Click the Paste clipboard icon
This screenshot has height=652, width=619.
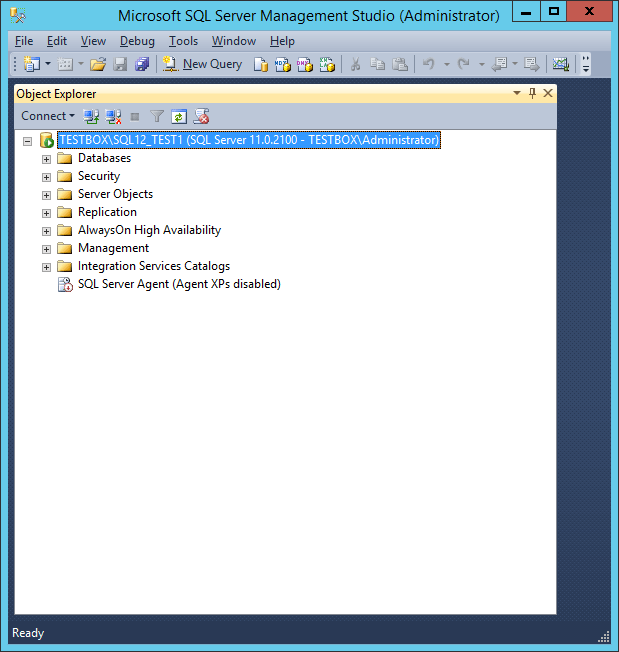[x=400, y=64]
